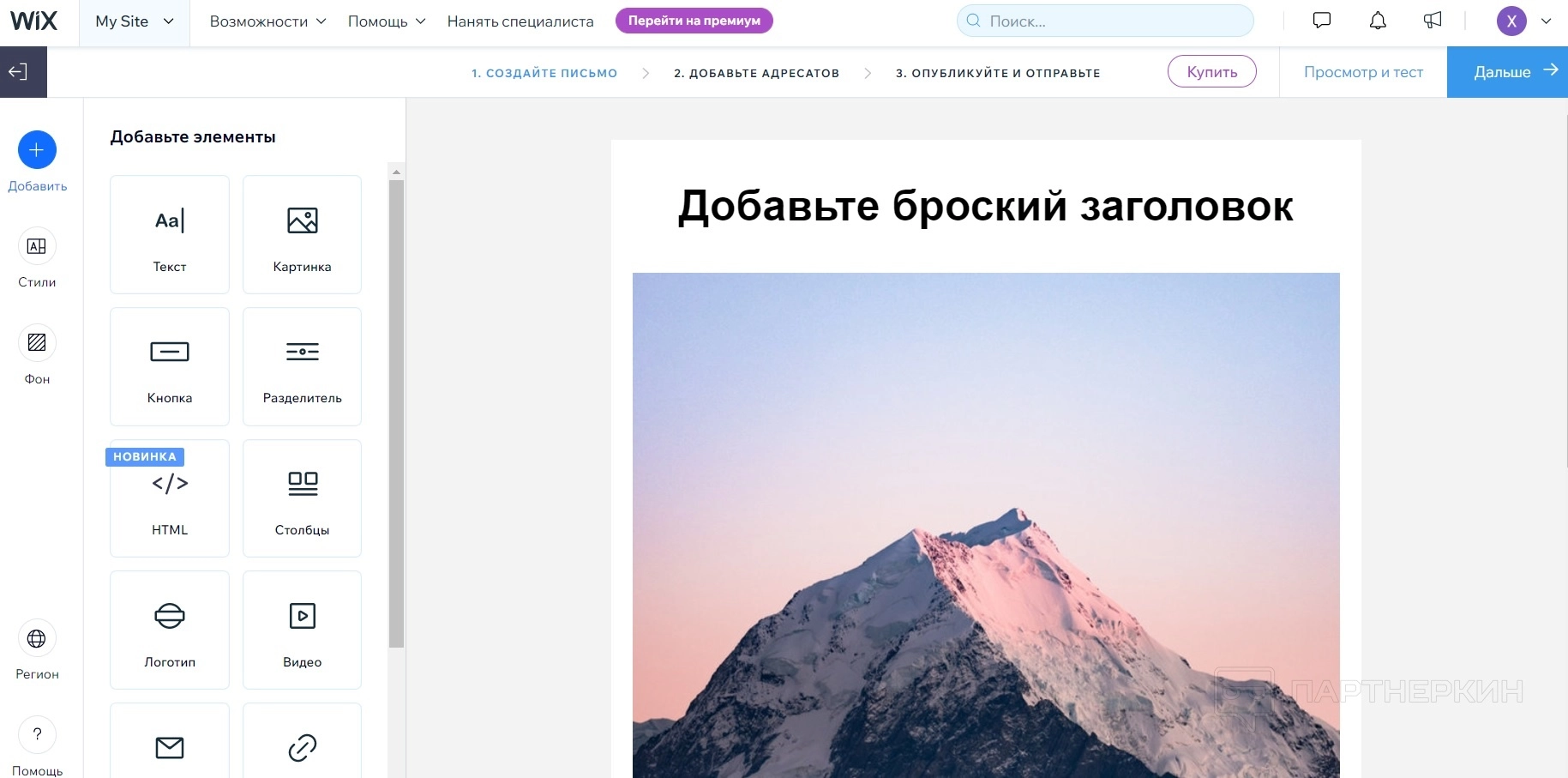Open the Нанять специалиста link
This screenshot has height=778, width=1568.
(x=520, y=21)
